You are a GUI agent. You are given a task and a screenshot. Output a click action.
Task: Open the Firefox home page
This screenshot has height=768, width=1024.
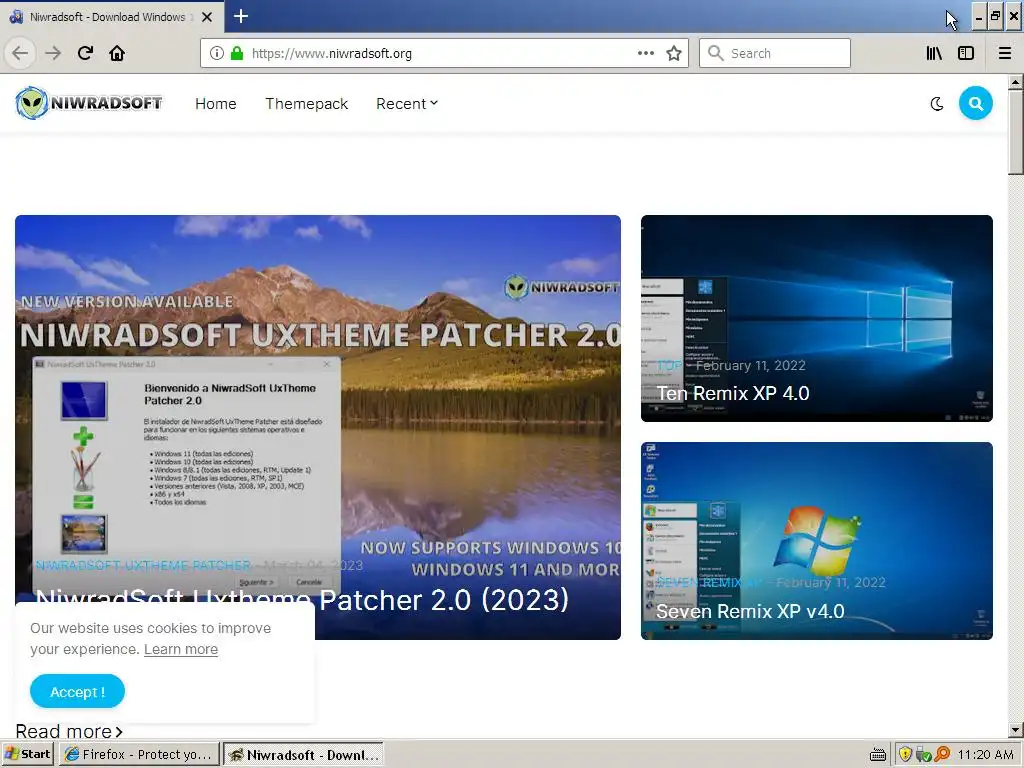117,53
